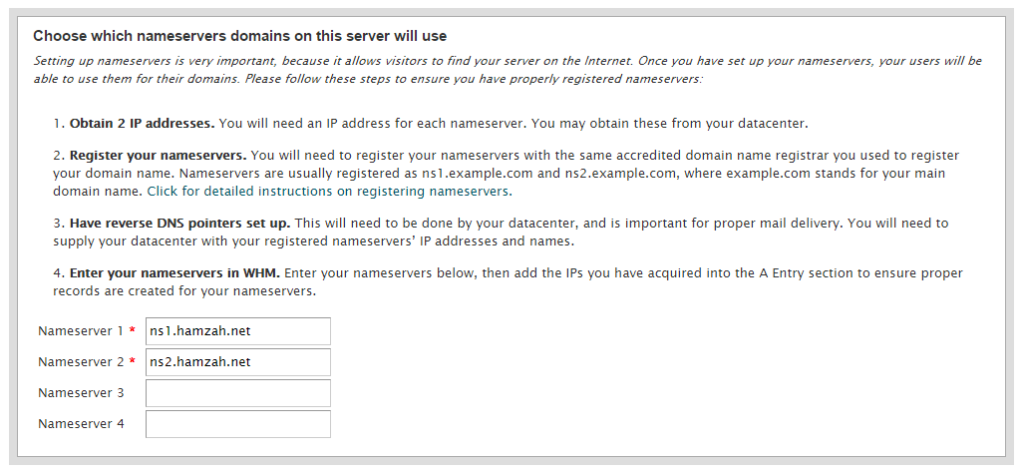Viewport: 1024px width, 474px height.
Task: Open the 'Click for detailed instructions' link
Action: pyautogui.click(x=240, y=191)
